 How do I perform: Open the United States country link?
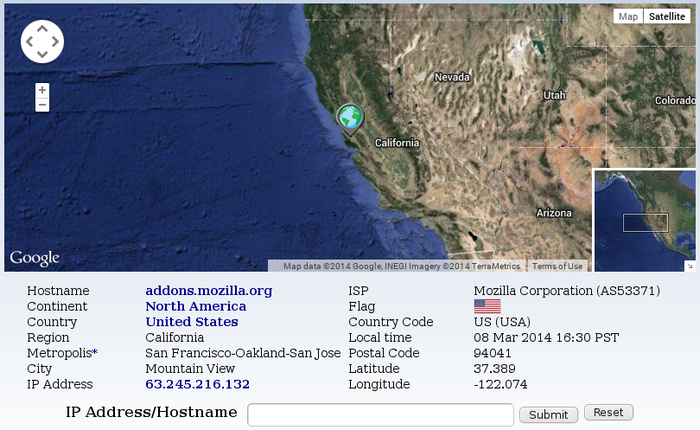[x=192, y=322]
